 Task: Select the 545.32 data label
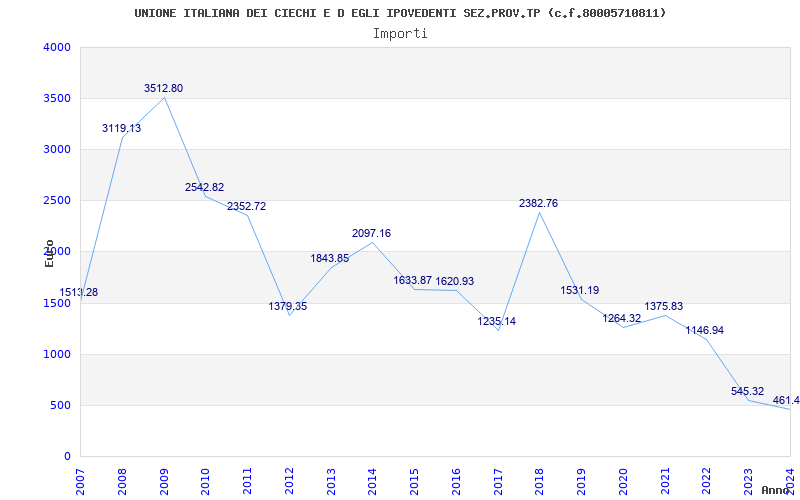[747, 392]
